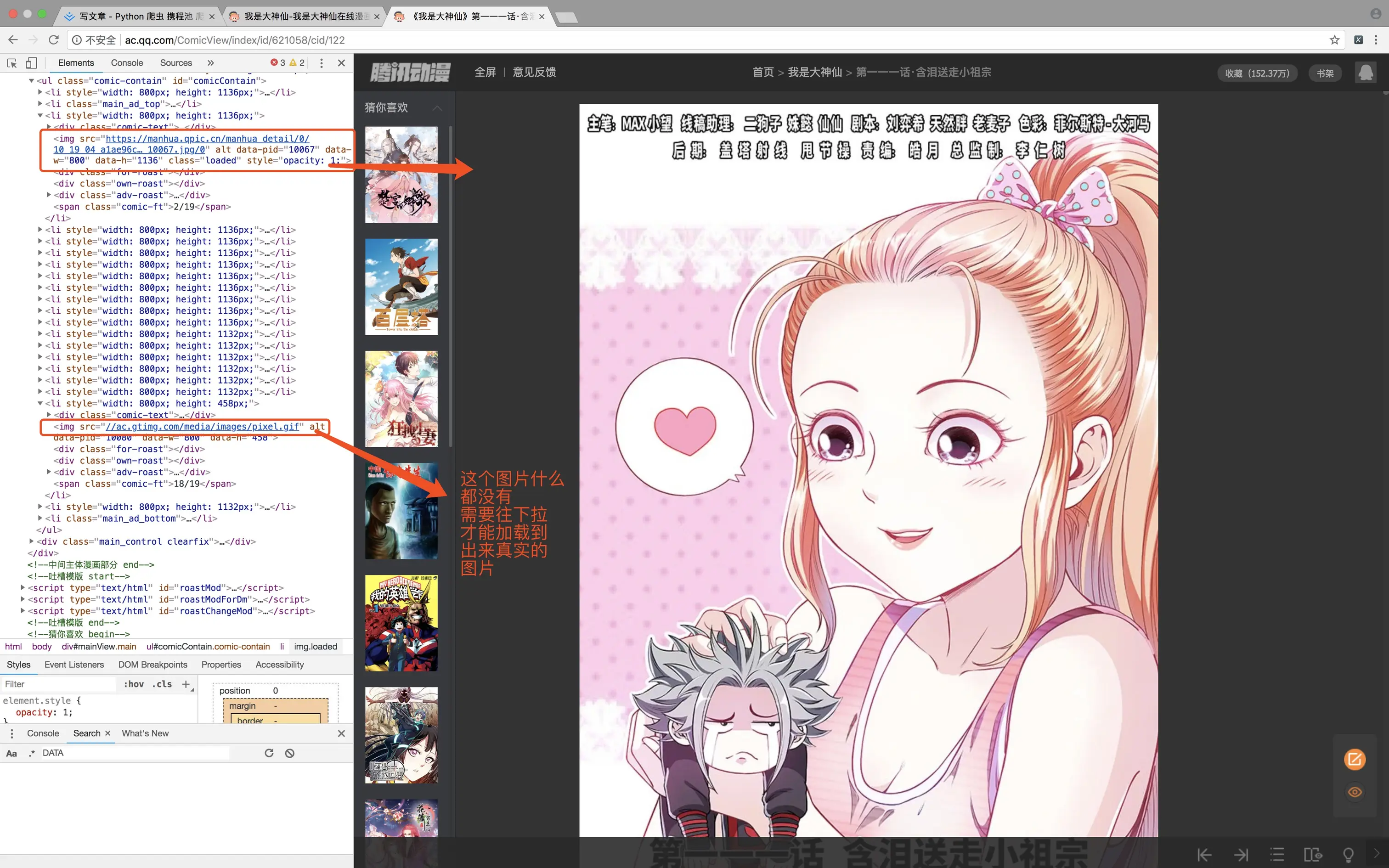Reload the page with refresh icon
This screenshot has height=868, width=1389.
[53, 39]
